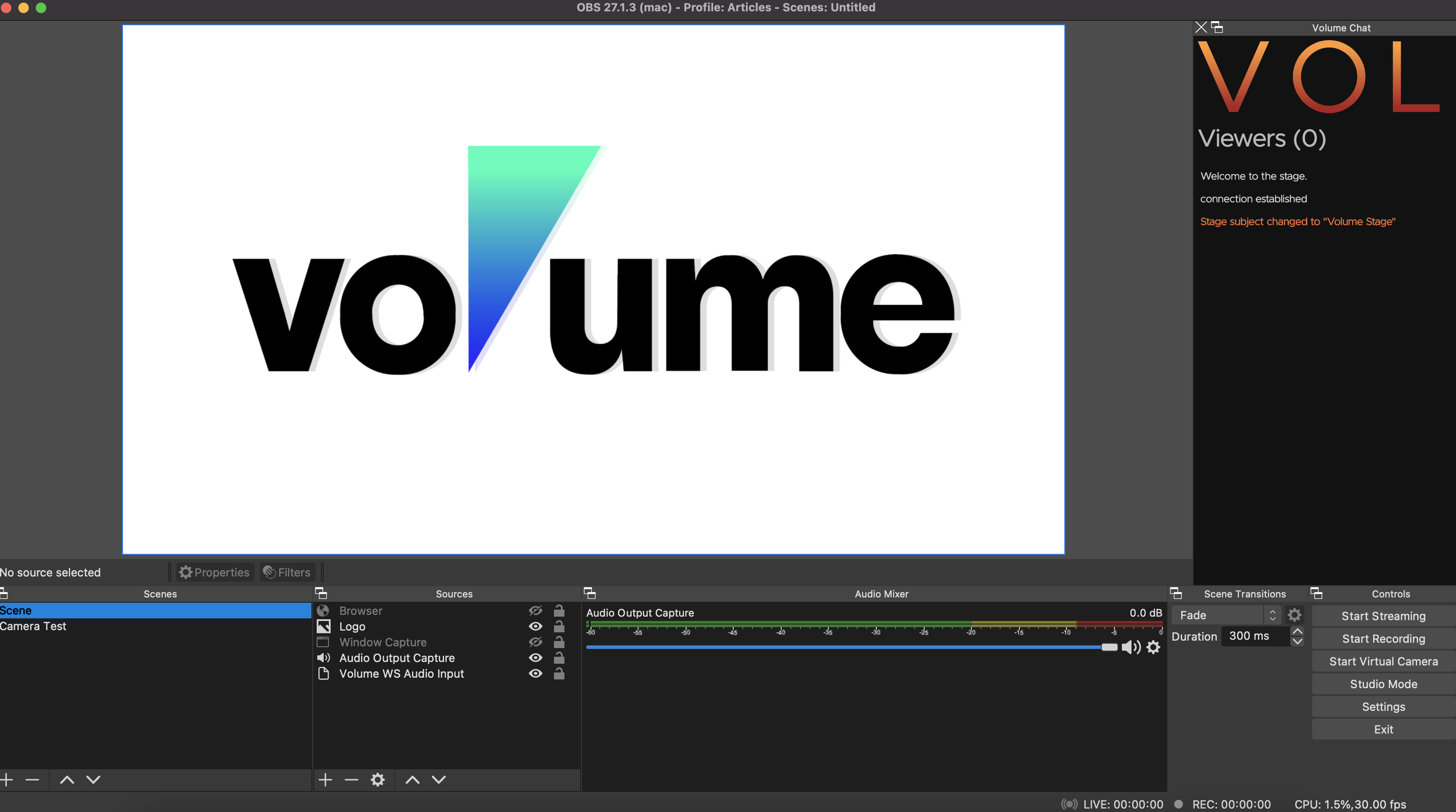Lock the Audio Output Capture source
The width and height of the screenshot is (1456, 812).
559,658
